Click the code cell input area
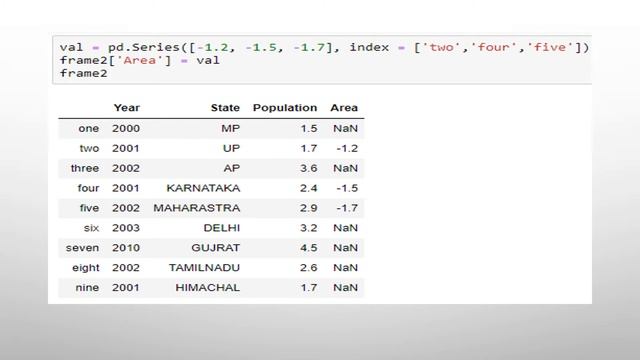Screen dimensions: 640x360 tap(322, 60)
